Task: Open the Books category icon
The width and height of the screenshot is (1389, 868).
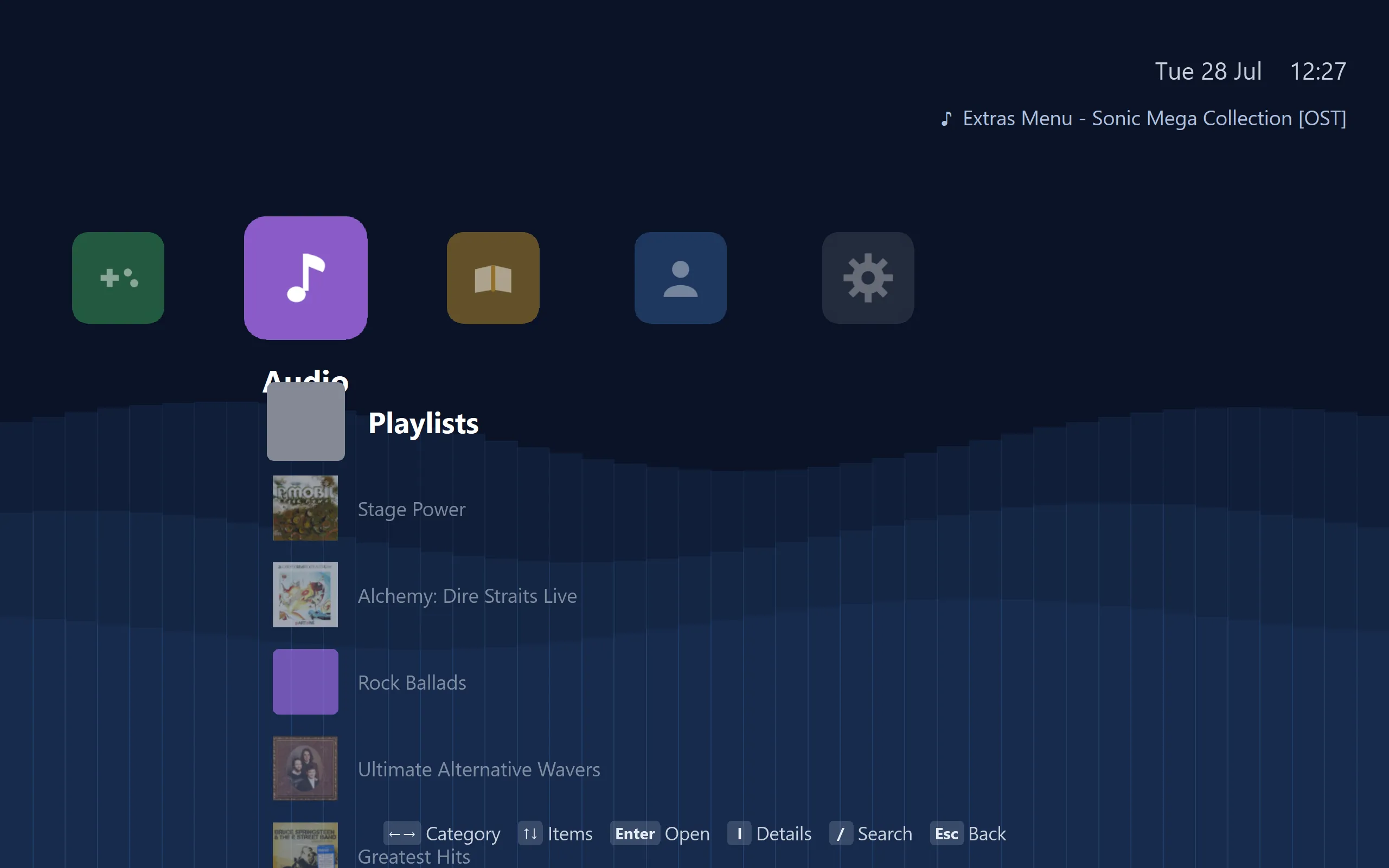Action: (492, 278)
